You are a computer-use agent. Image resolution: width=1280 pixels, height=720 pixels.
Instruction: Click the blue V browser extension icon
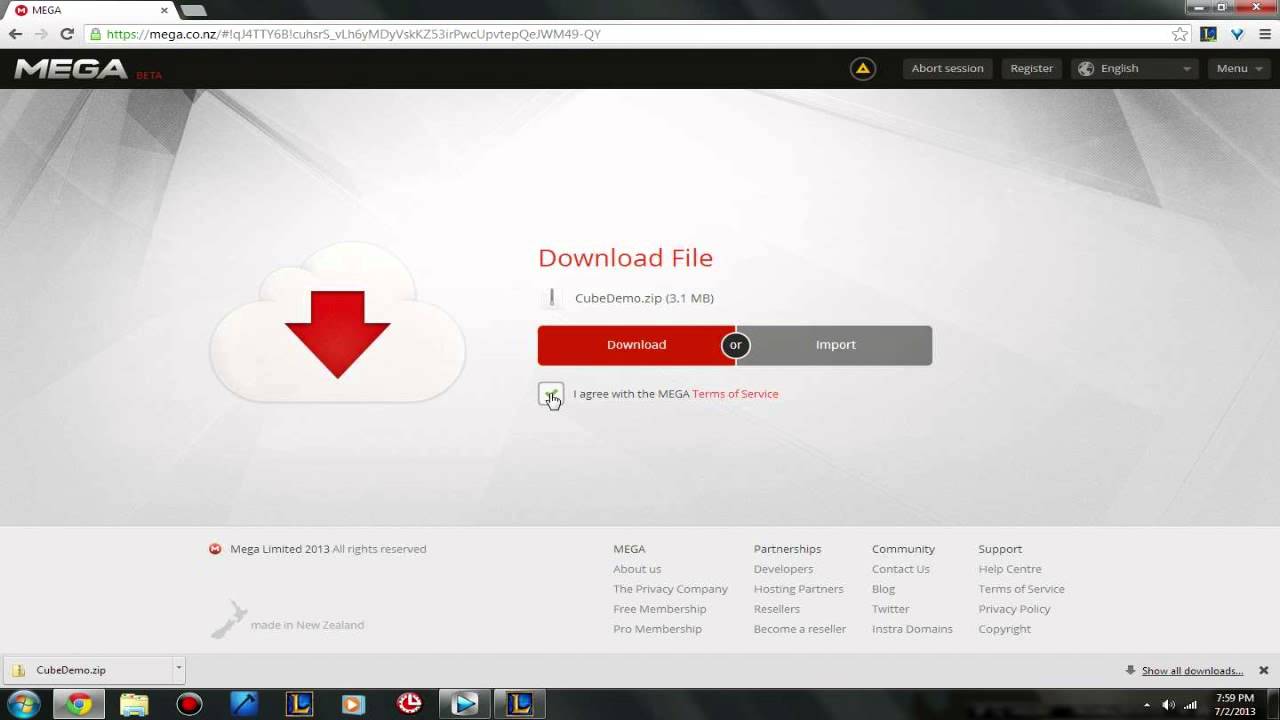pyautogui.click(x=1237, y=34)
